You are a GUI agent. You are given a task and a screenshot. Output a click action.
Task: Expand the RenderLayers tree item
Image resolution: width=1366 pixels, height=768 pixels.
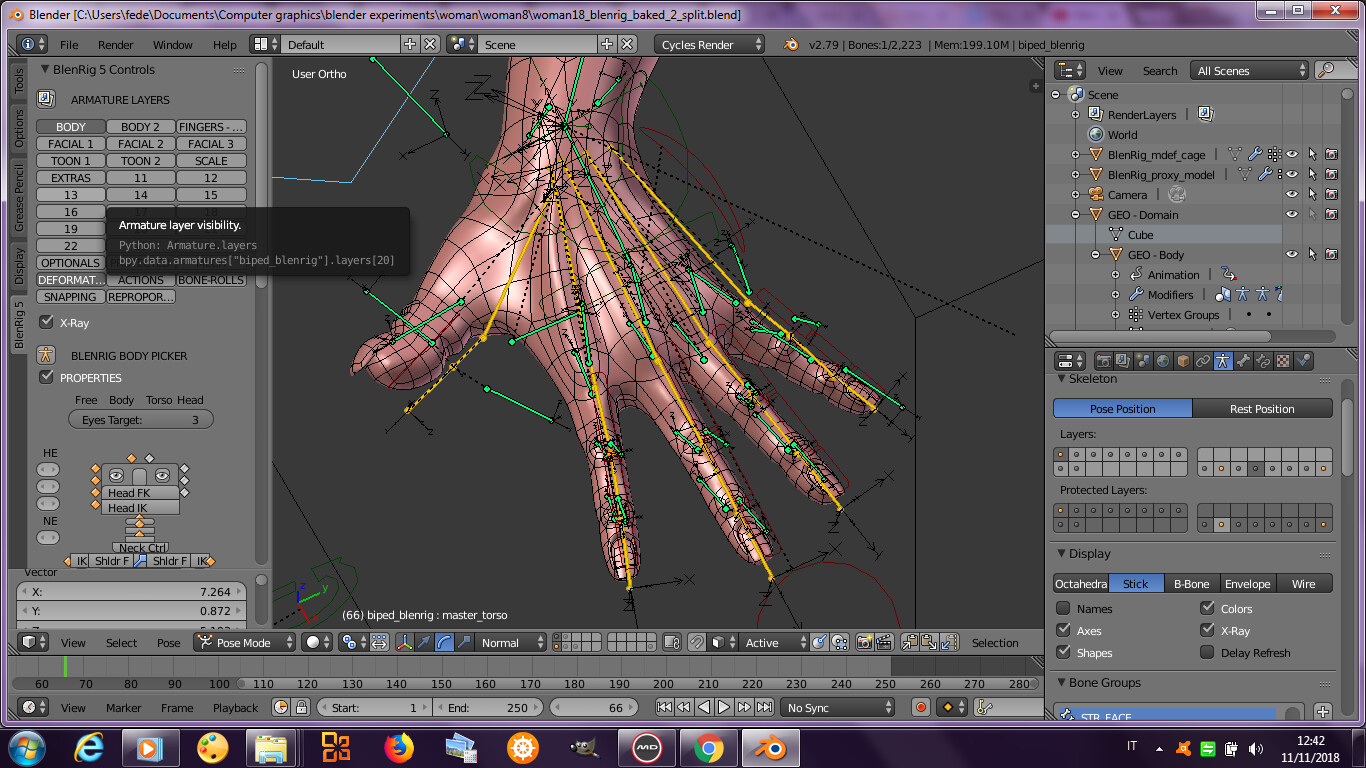click(1076, 114)
